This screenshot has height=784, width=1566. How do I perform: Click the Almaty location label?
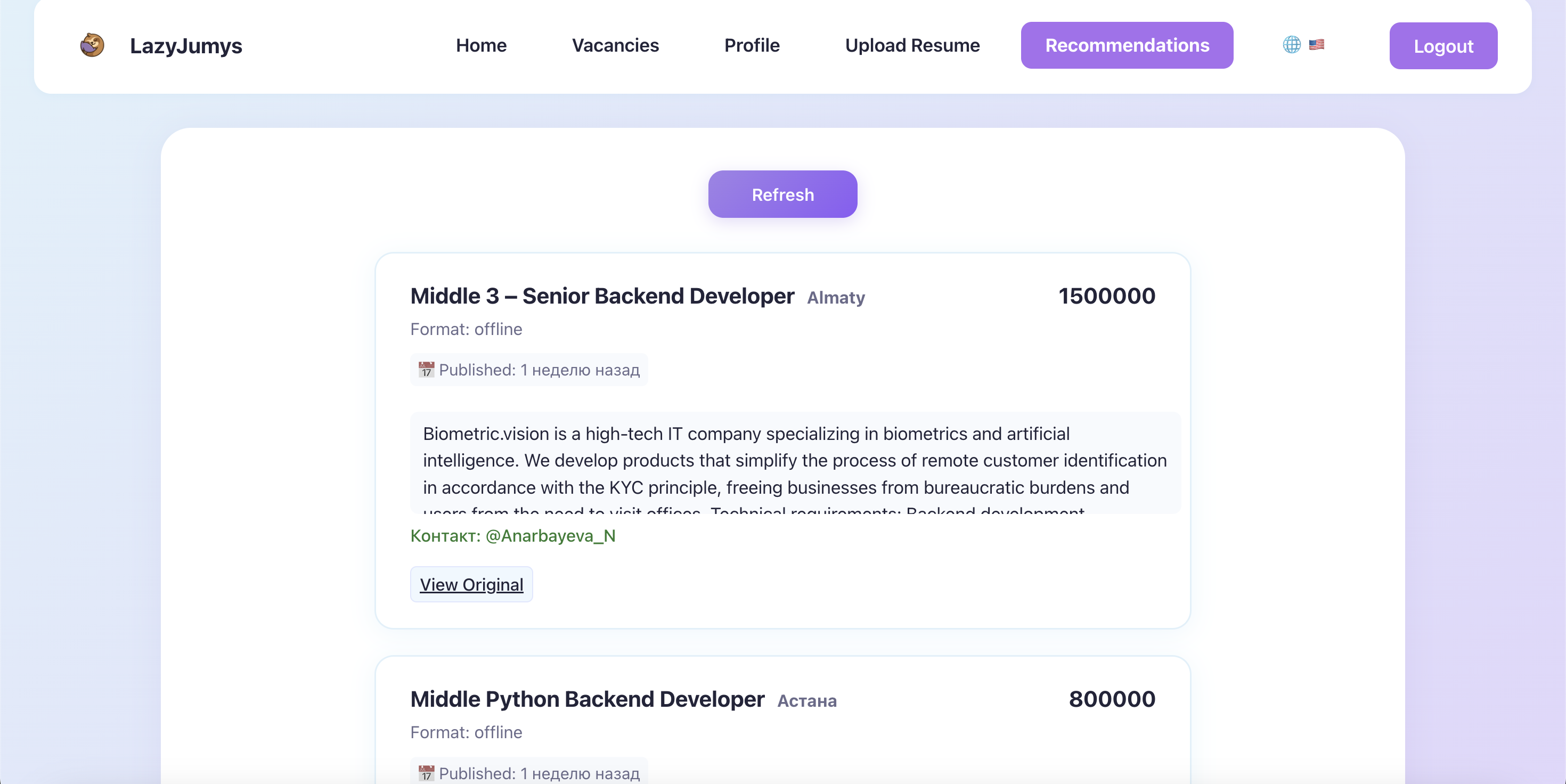836,298
